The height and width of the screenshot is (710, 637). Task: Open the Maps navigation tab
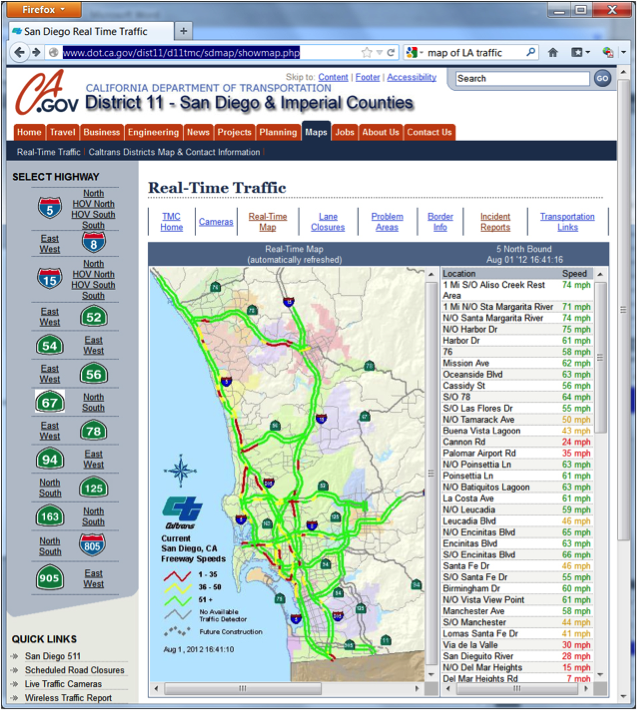tap(316, 132)
